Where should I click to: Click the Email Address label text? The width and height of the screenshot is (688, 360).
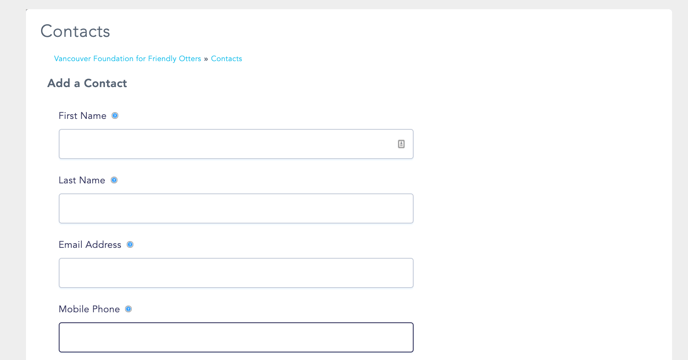90,245
